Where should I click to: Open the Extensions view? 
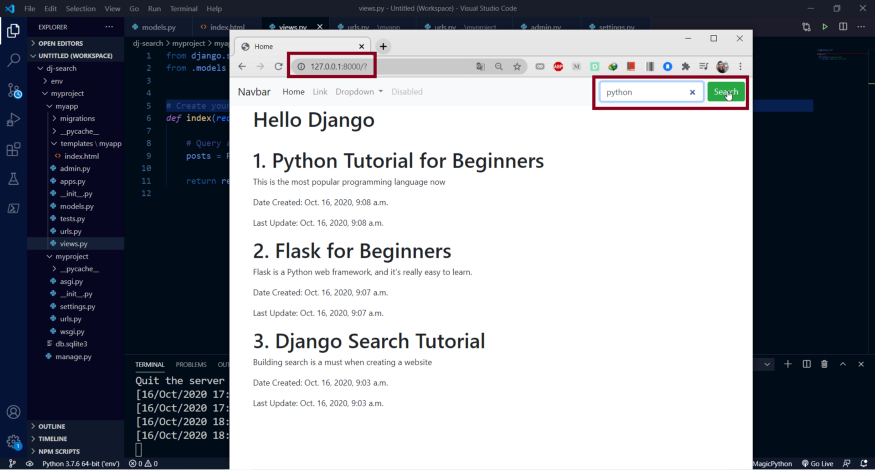coord(13,149)
